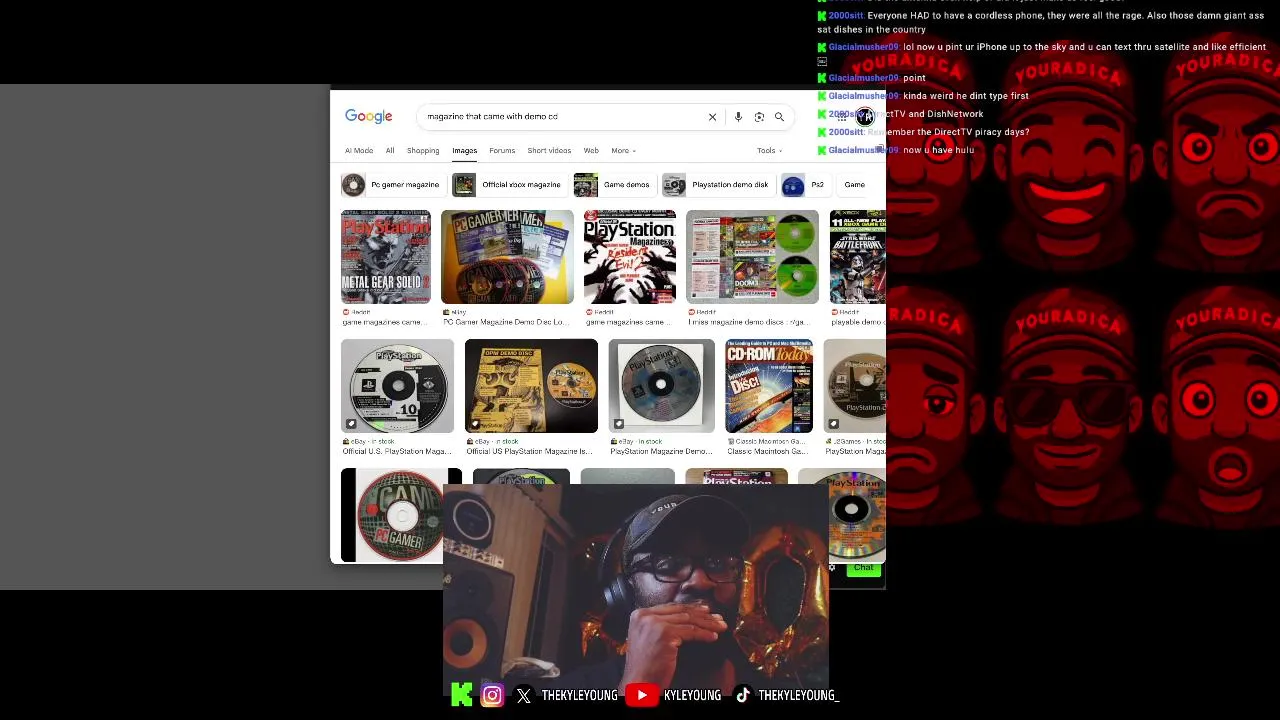The image size is (1280, 720).
Task: Click the YouTube icon beside KYLEYOUNG
Action: pos(641,695)
